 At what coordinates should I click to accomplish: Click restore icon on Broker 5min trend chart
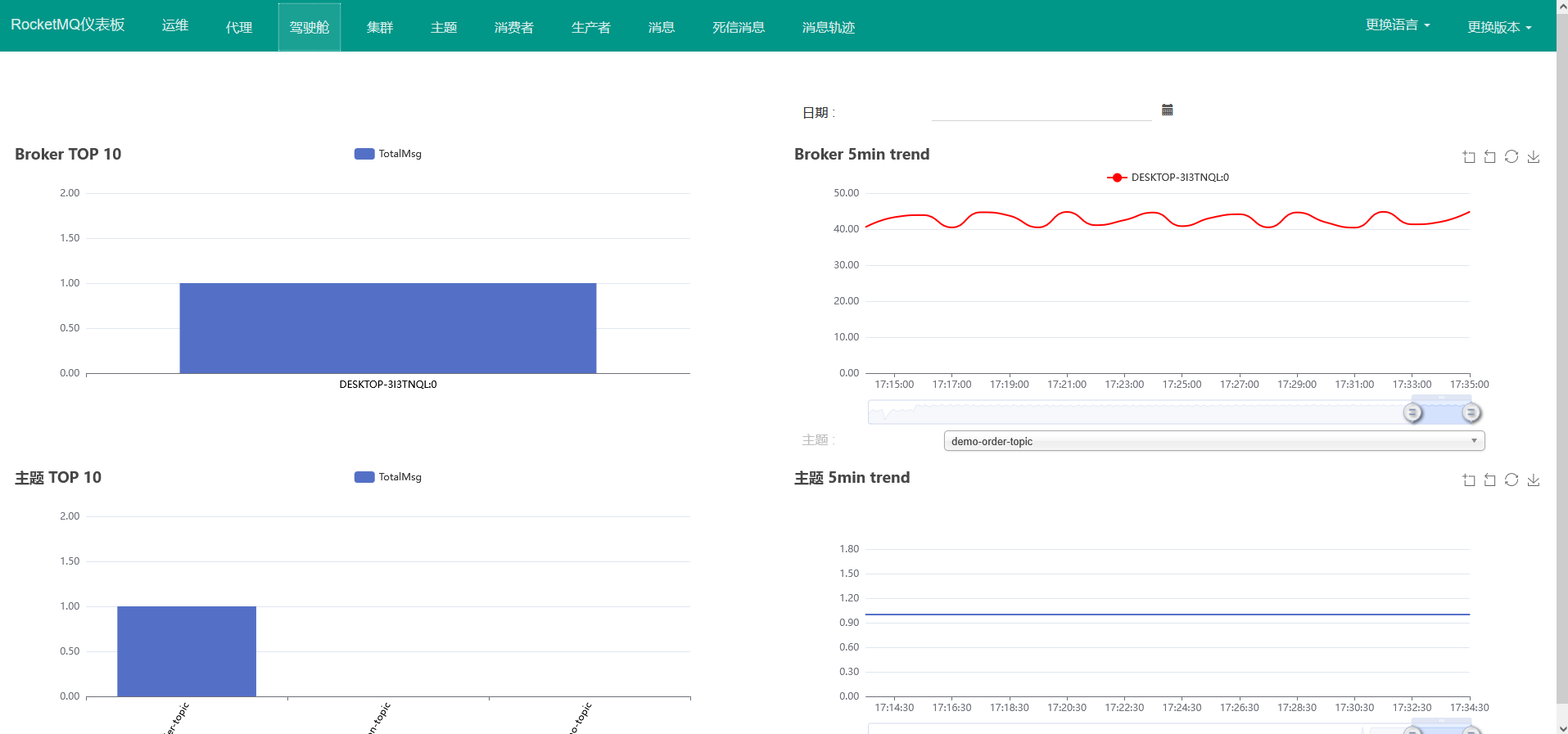(1512, 156)
